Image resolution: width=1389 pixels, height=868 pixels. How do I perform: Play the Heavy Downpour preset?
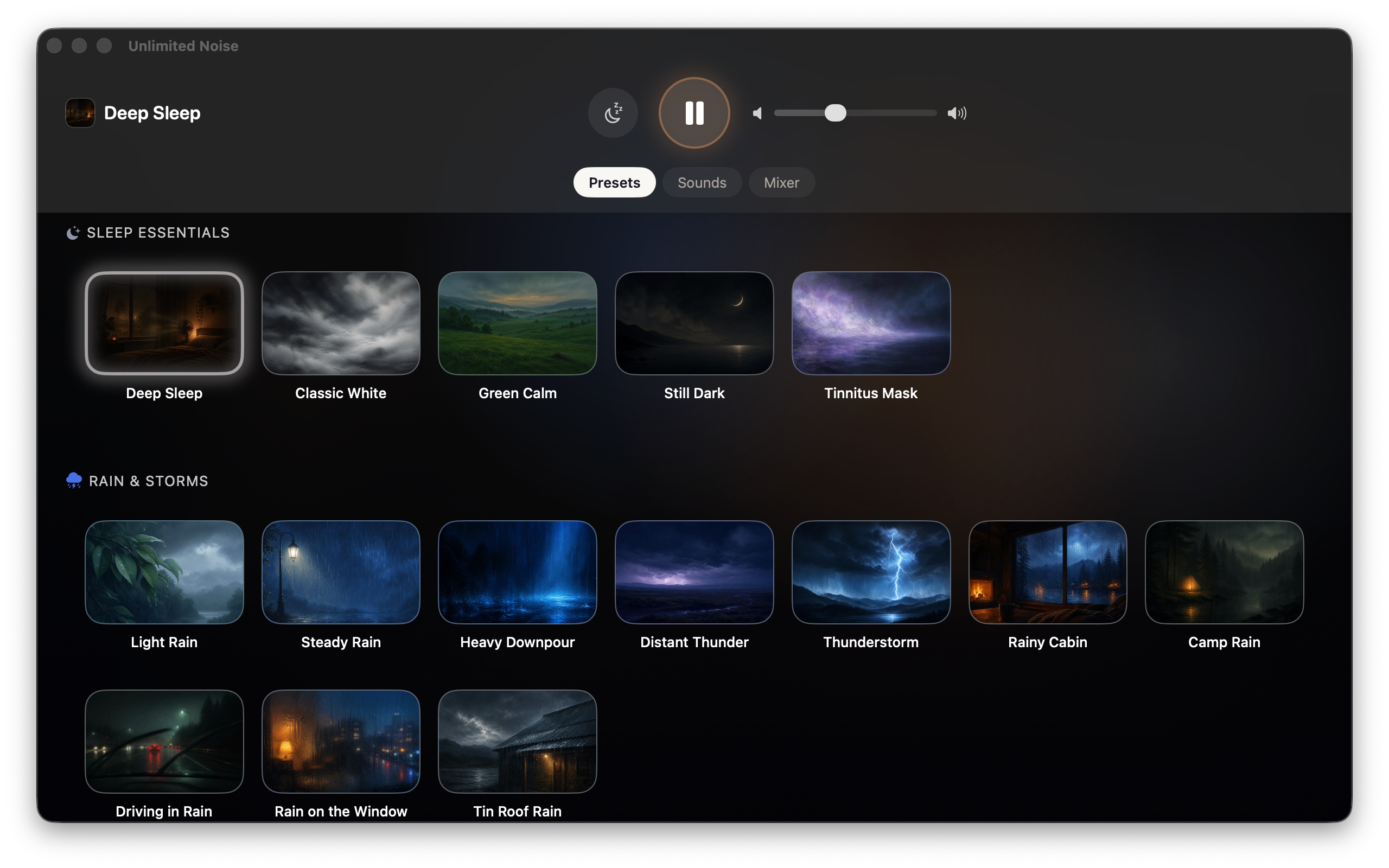point(518,572)
